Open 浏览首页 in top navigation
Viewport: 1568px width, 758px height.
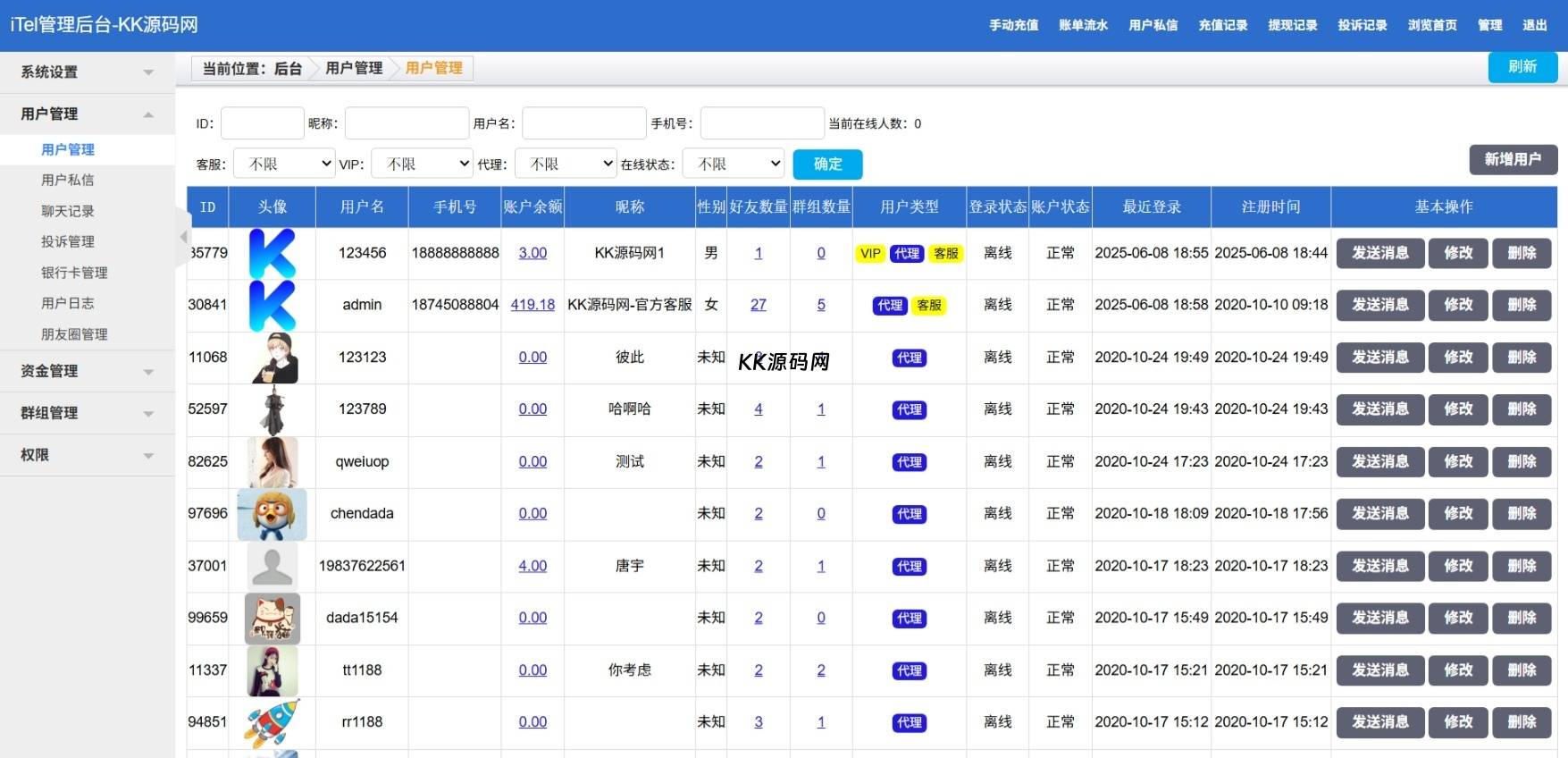coord(1432,25)
